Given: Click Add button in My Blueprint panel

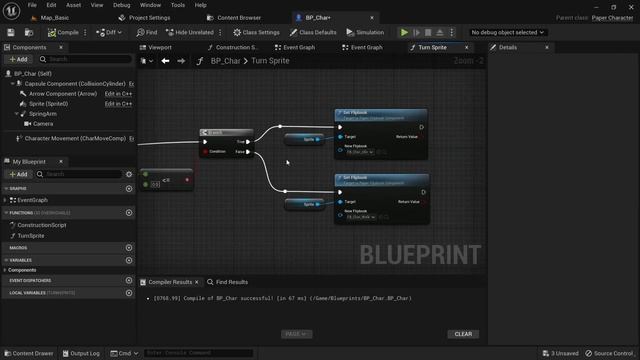Looking at the screenshot, I should click(18, 174).
